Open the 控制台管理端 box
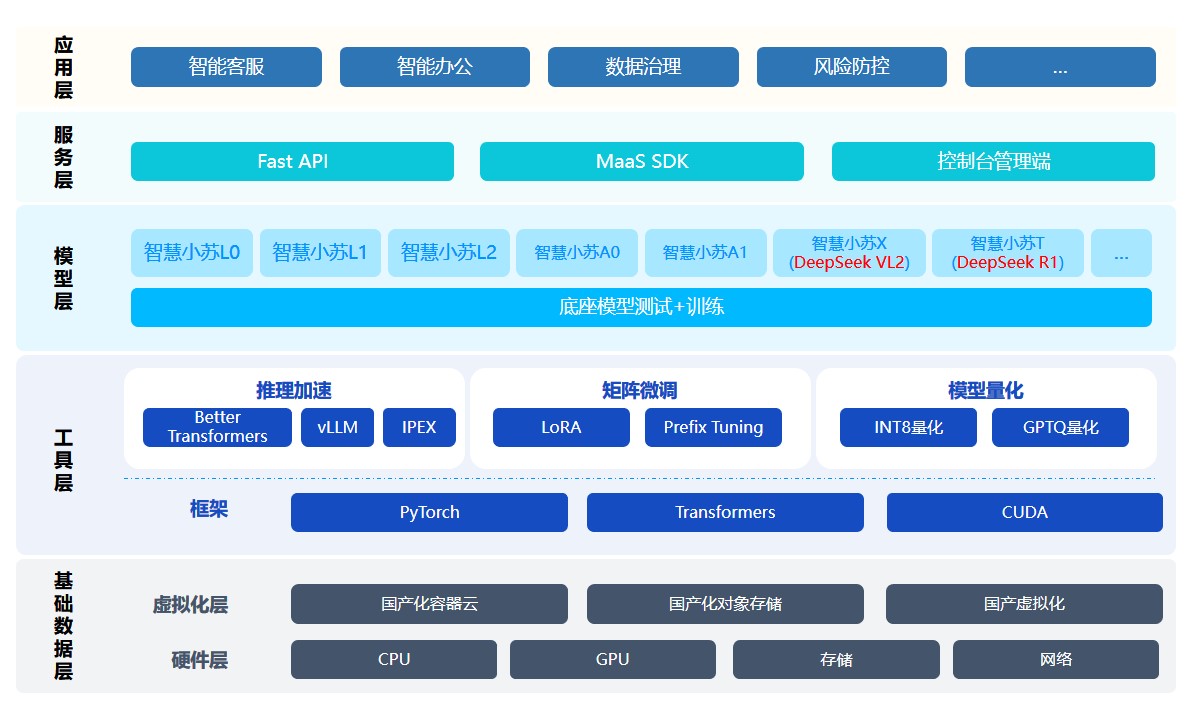 click(993, 161)
